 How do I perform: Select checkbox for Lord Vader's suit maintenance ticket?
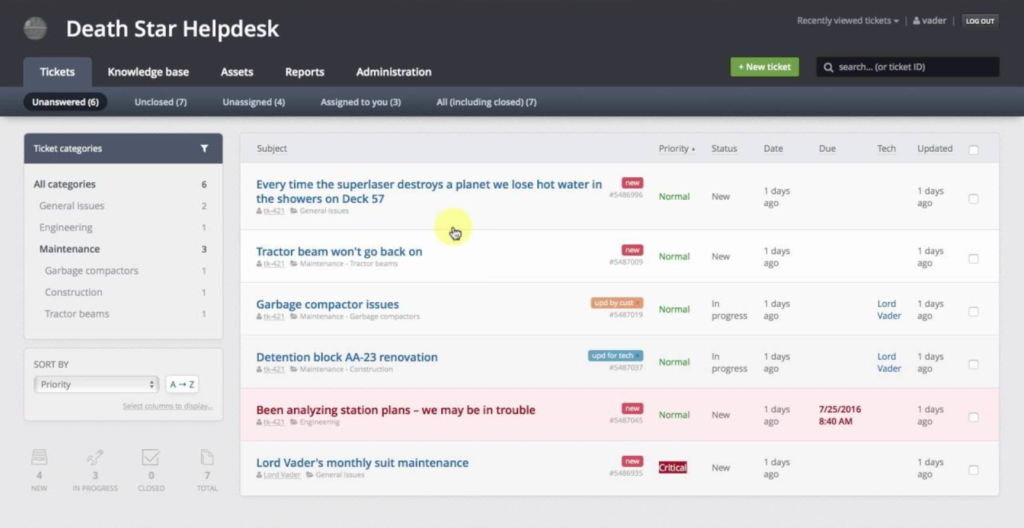tap(973, 469)
